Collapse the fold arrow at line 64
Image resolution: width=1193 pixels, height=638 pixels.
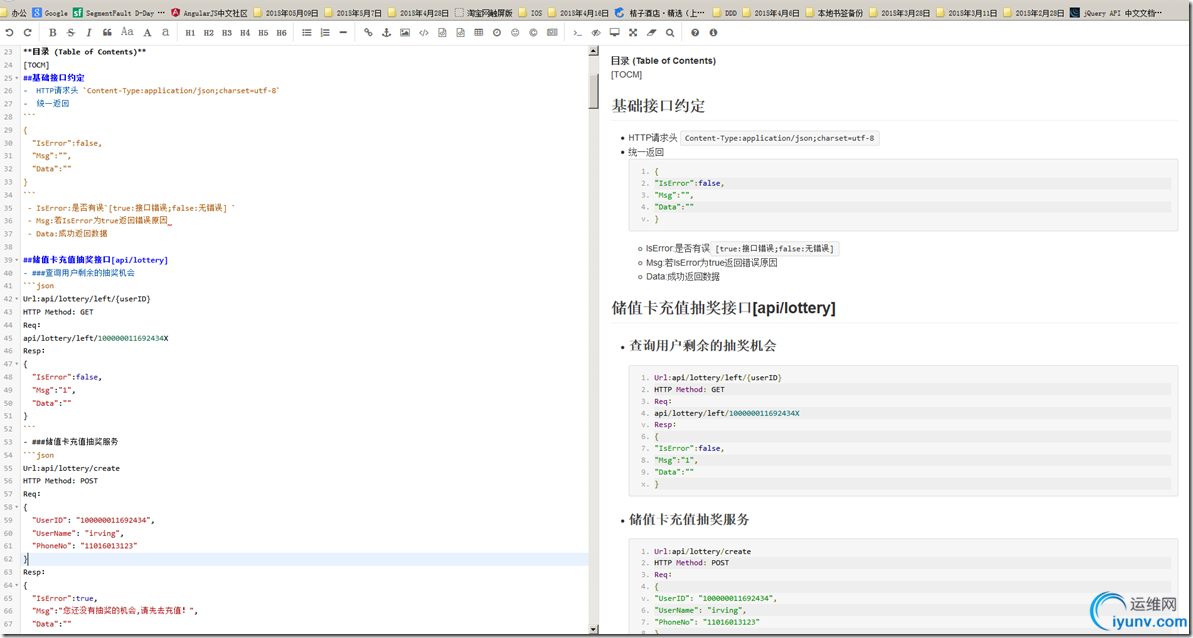tap(17, 586)
